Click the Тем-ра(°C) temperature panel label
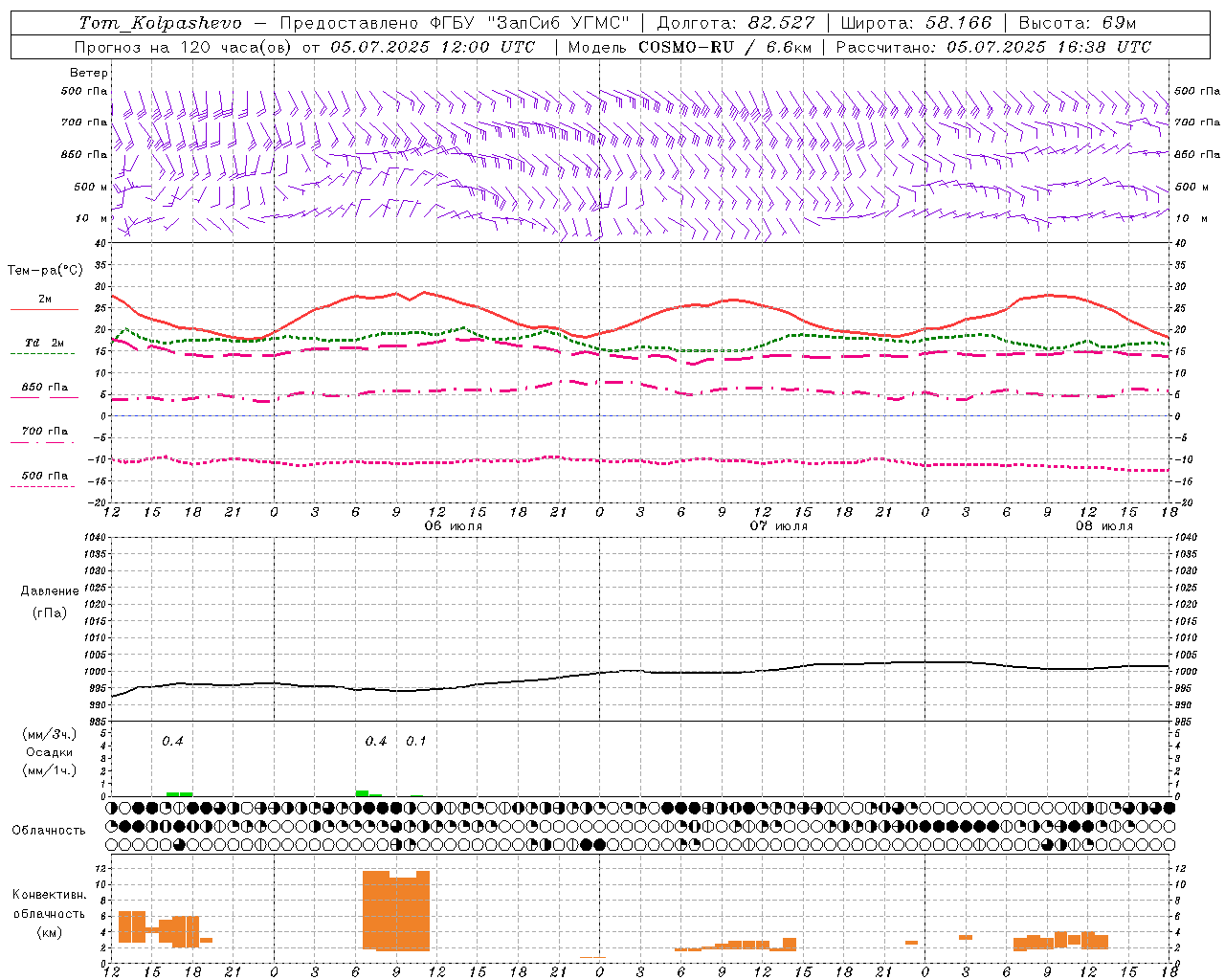The image size is (1225, 980). pos(45,271)
